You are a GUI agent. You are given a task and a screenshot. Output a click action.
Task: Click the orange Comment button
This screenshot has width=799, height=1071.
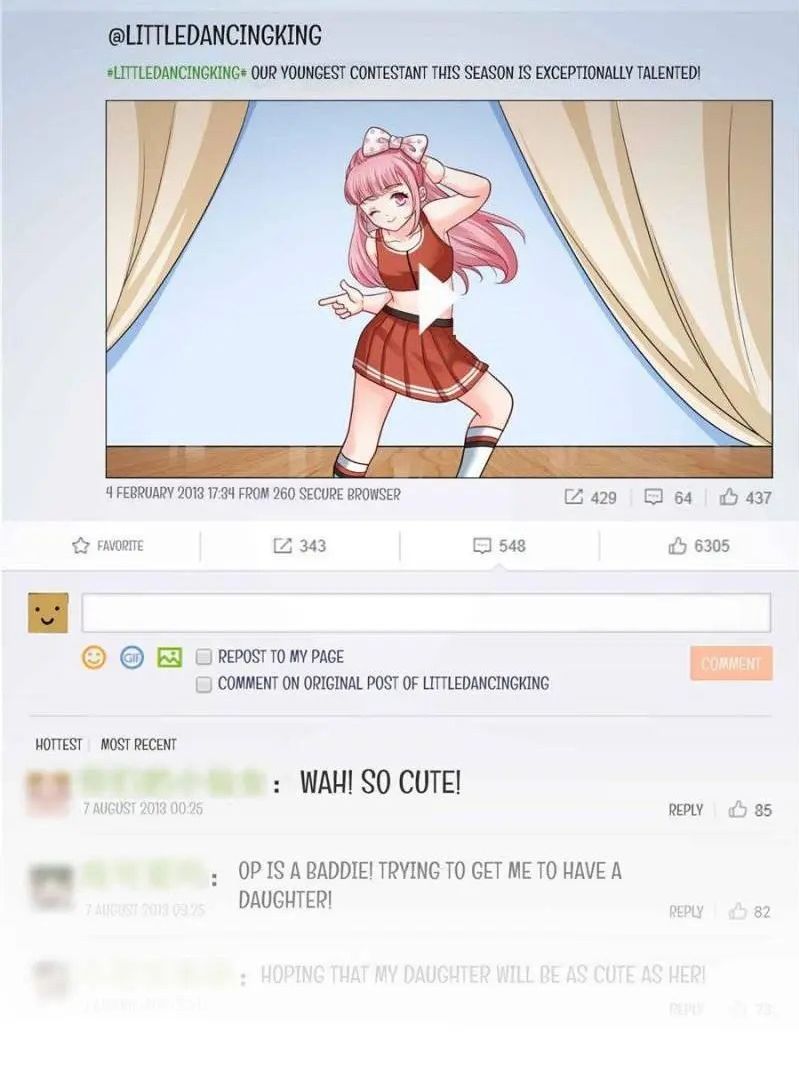click(x=731, y=663)
